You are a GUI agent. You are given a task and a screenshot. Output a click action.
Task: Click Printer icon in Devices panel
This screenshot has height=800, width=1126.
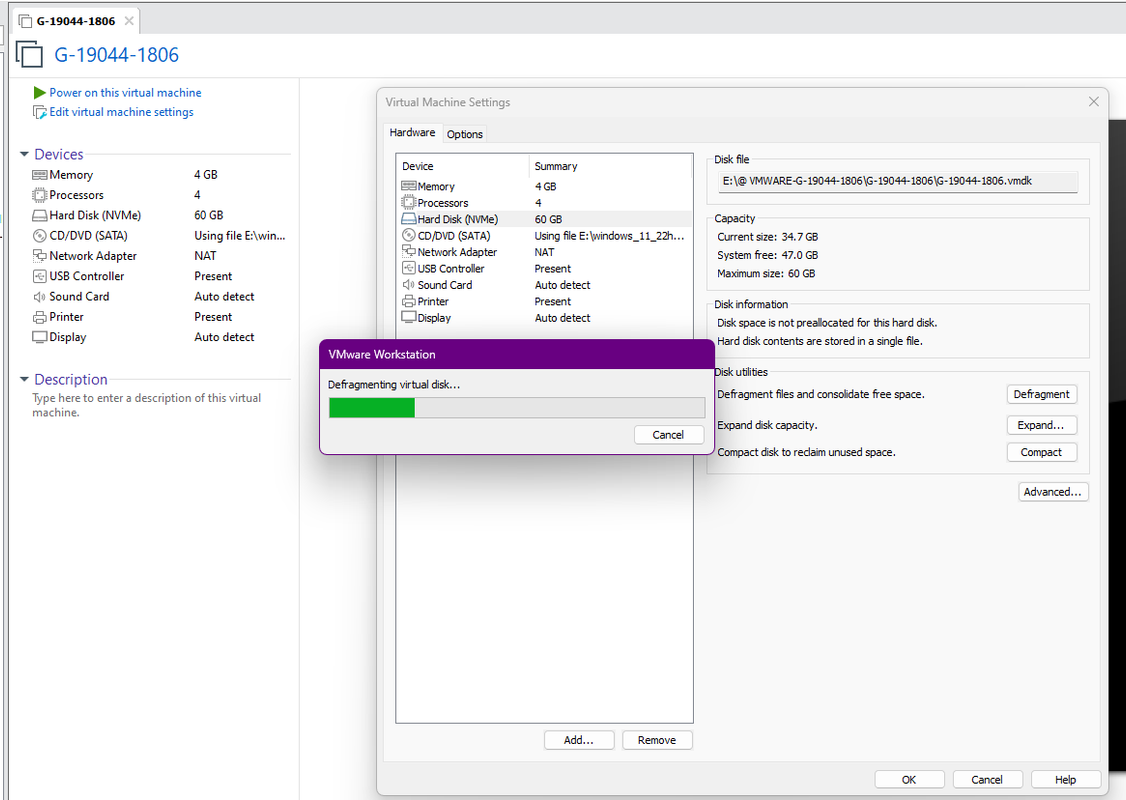pos(39,317)
